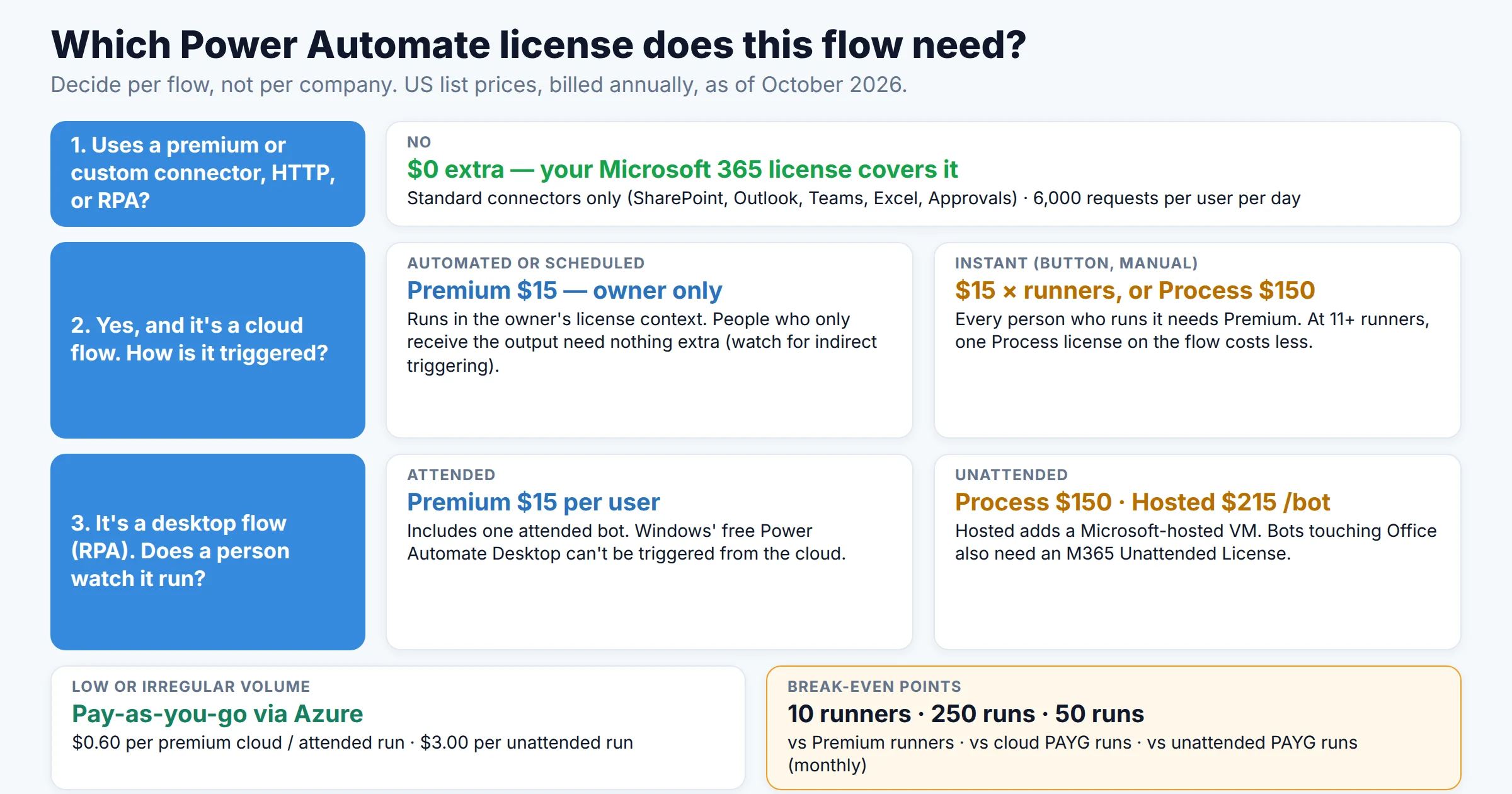The height and width of the screenshot is (794, 1512).
Task: Click the heading 'Premium $15 per user'
Action: click(x=534, y=502)
